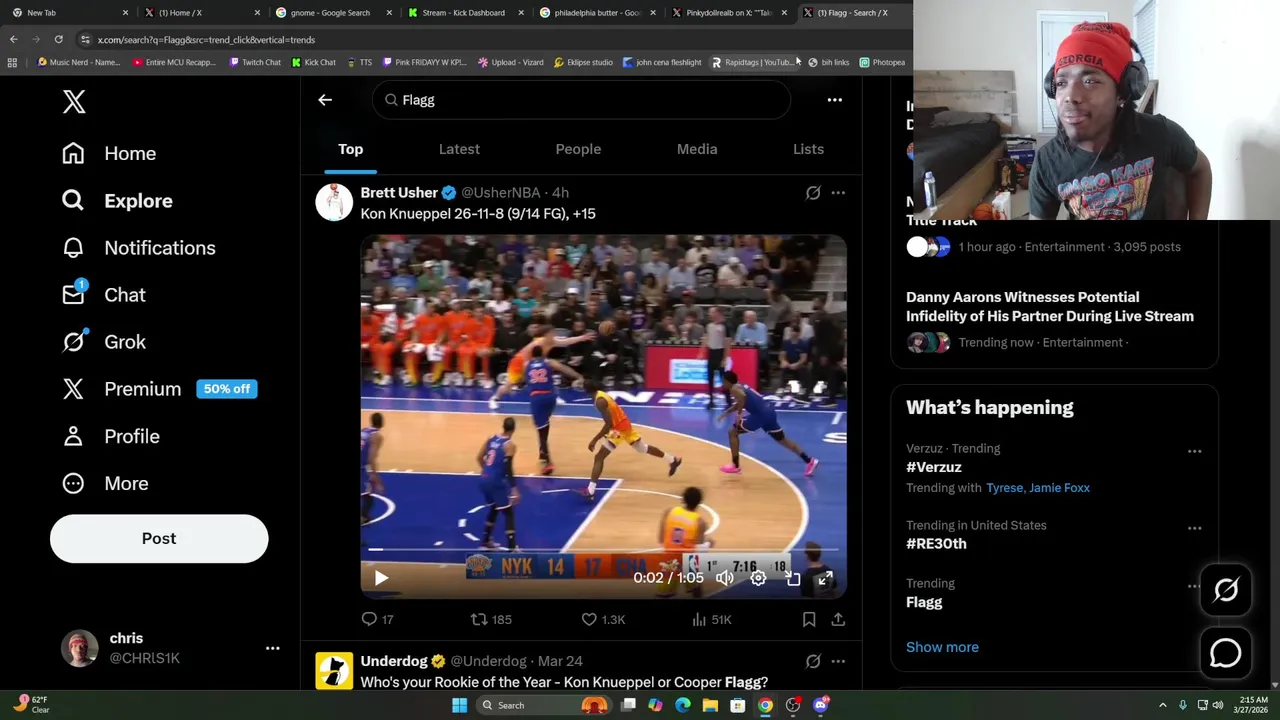
Task: Share the Brett Usher post
Action: [x=838, y=619]
